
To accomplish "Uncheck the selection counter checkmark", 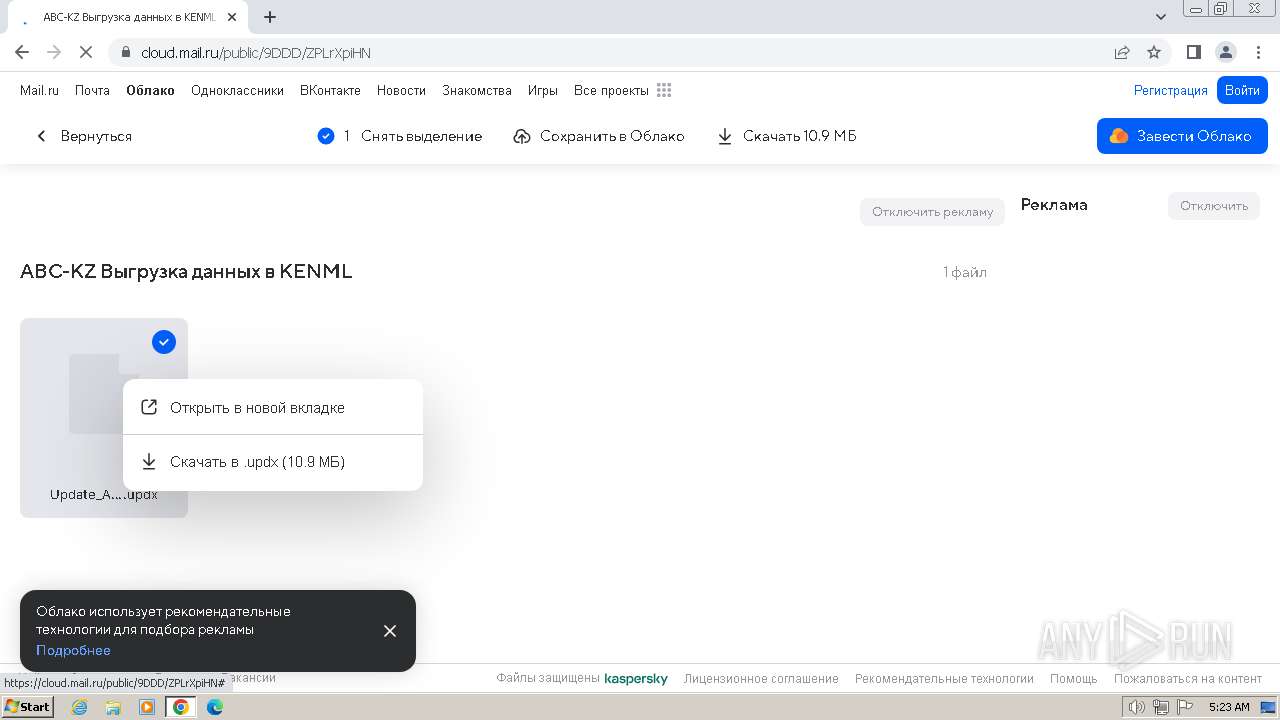I will [x=325, y=136].
